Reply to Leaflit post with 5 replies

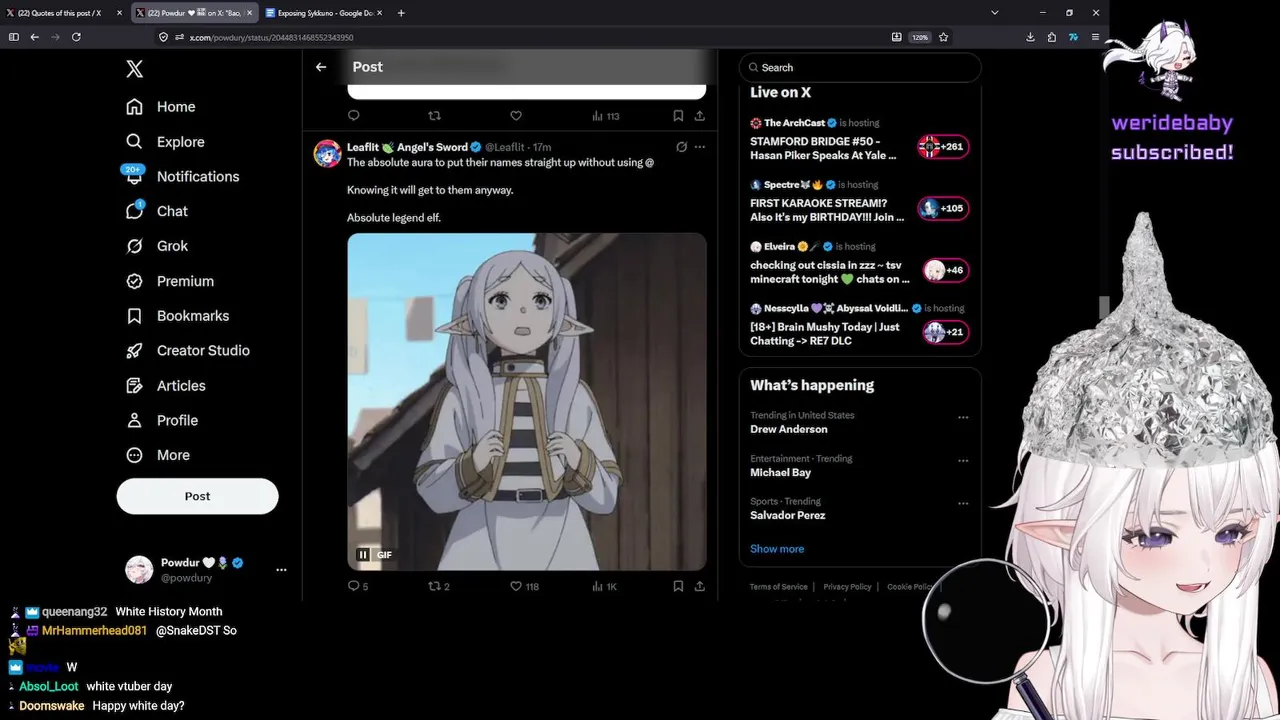pyautogui.click(x=358, y=586)
